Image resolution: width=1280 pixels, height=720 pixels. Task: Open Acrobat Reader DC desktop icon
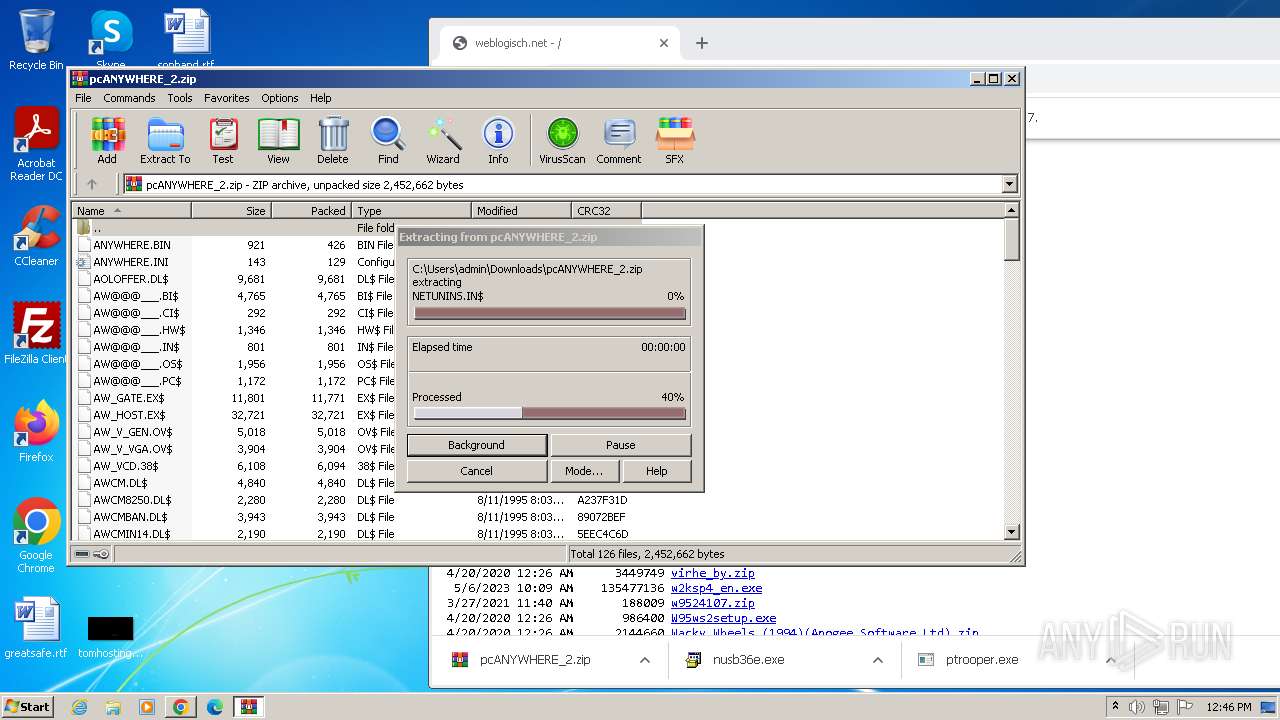pos(36,145)
